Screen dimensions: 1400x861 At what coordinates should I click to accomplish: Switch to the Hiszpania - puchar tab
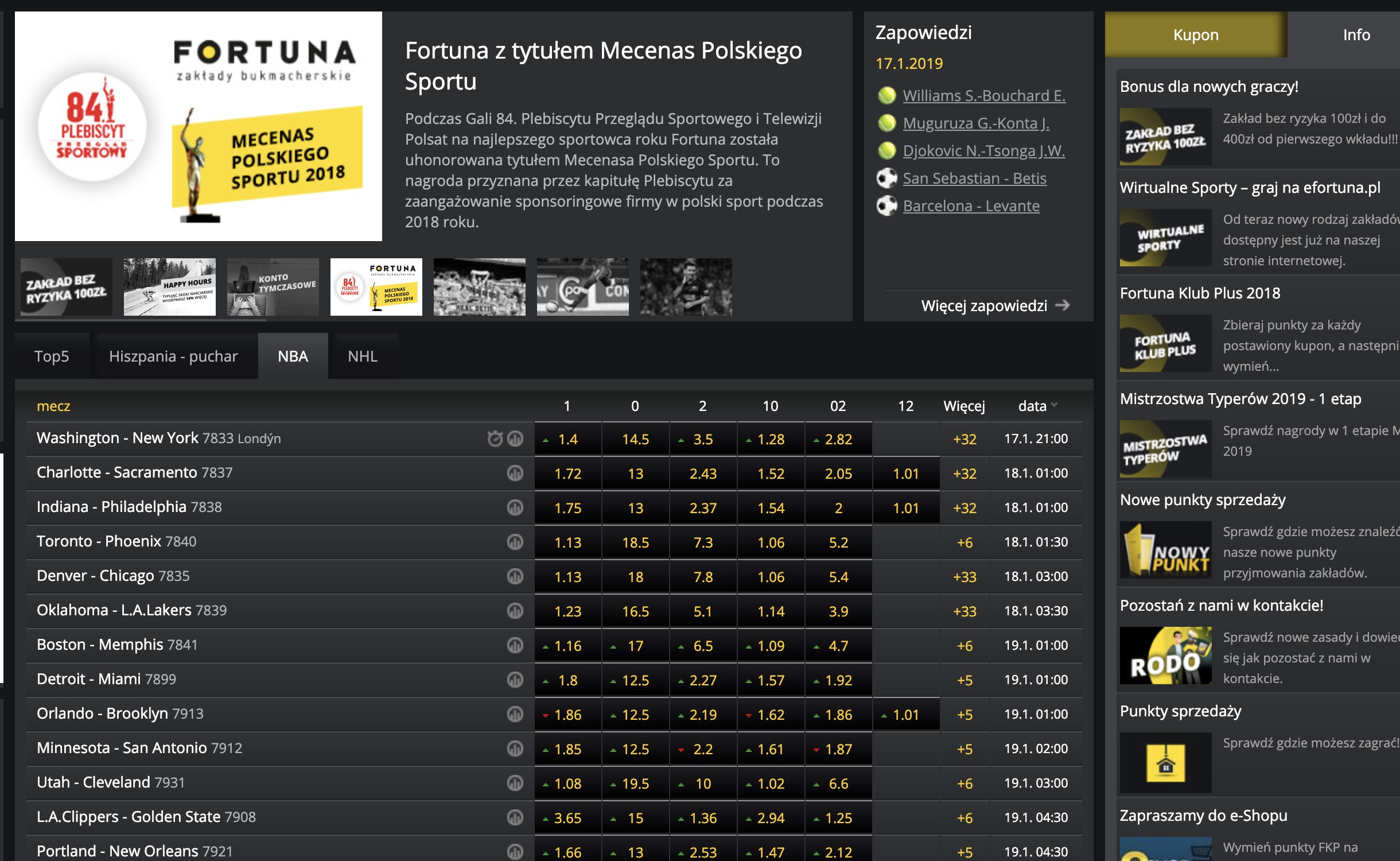173,356
